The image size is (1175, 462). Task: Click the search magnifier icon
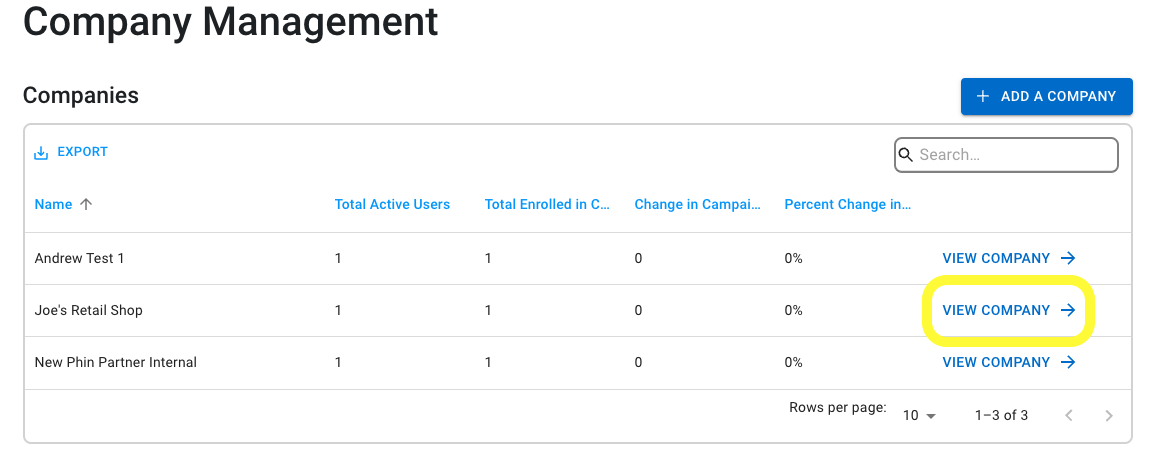click(x=906, y=155)
